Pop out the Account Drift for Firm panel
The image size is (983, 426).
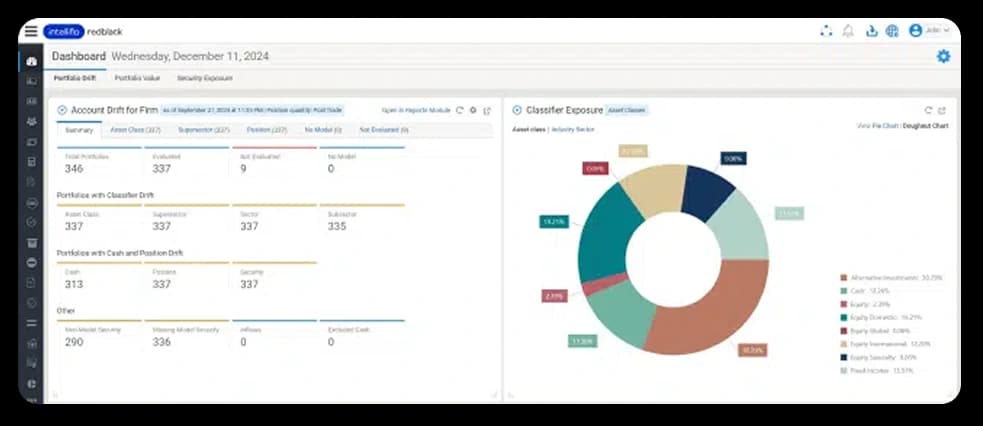[487, 111]
